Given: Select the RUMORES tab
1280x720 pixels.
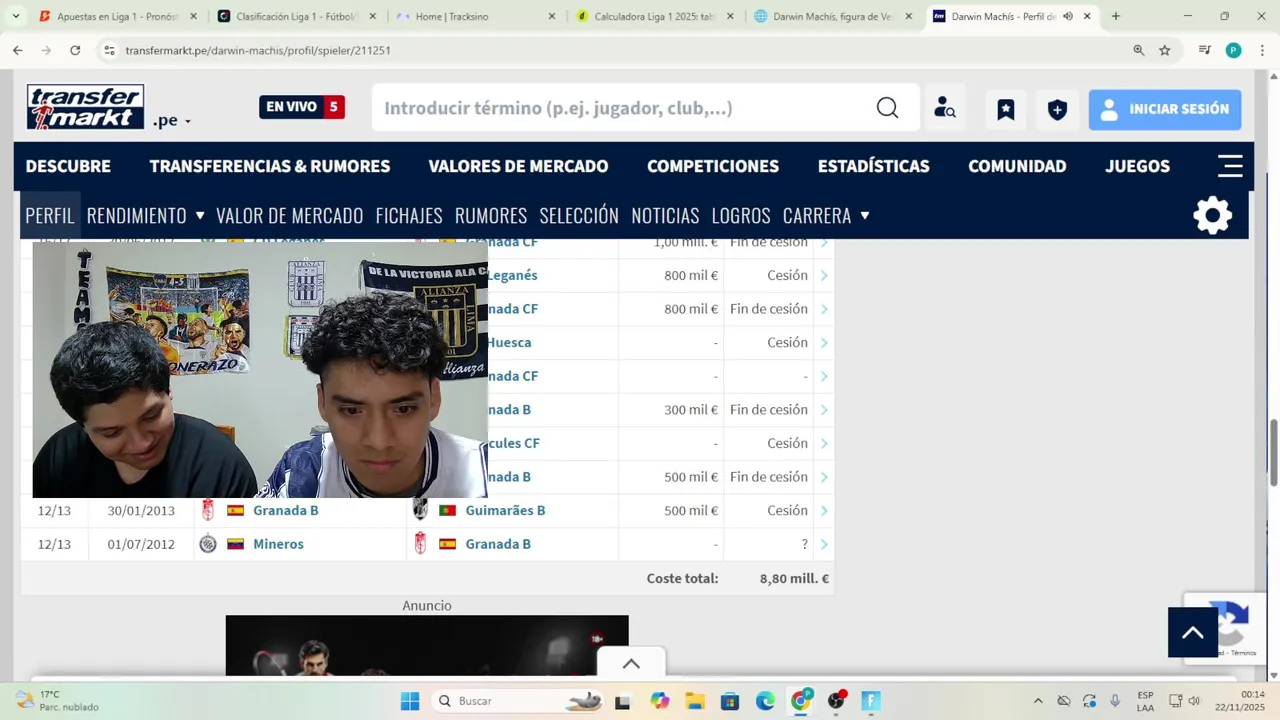Looking at the screenshot, I should tap(491, 215).
